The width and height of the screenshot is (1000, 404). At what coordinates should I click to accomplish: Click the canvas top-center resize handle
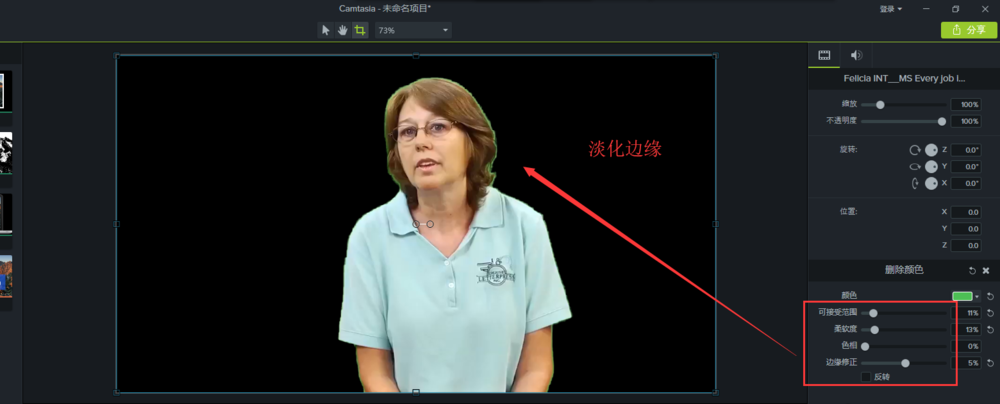416,56
